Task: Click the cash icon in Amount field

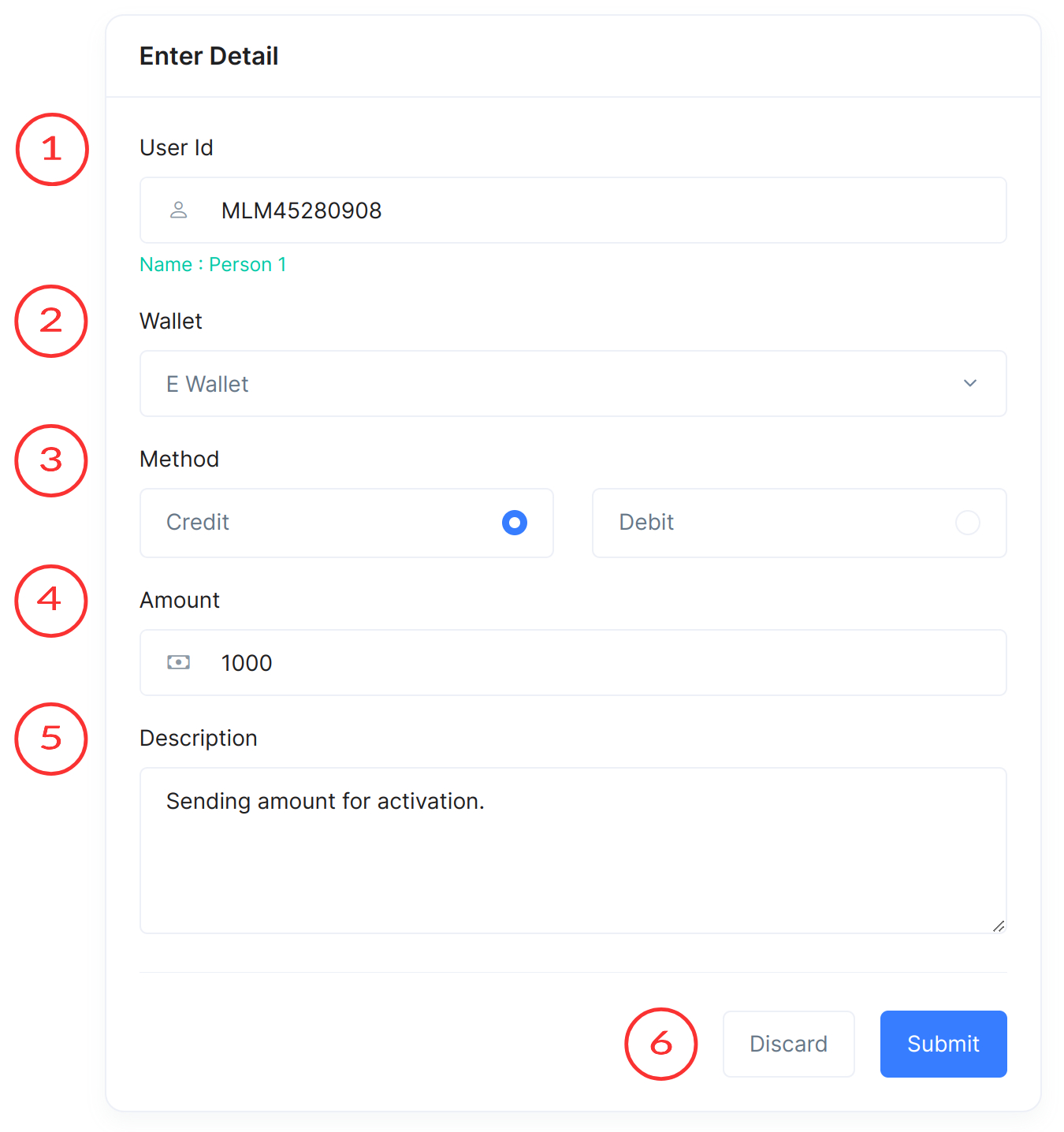Action: 179,662
